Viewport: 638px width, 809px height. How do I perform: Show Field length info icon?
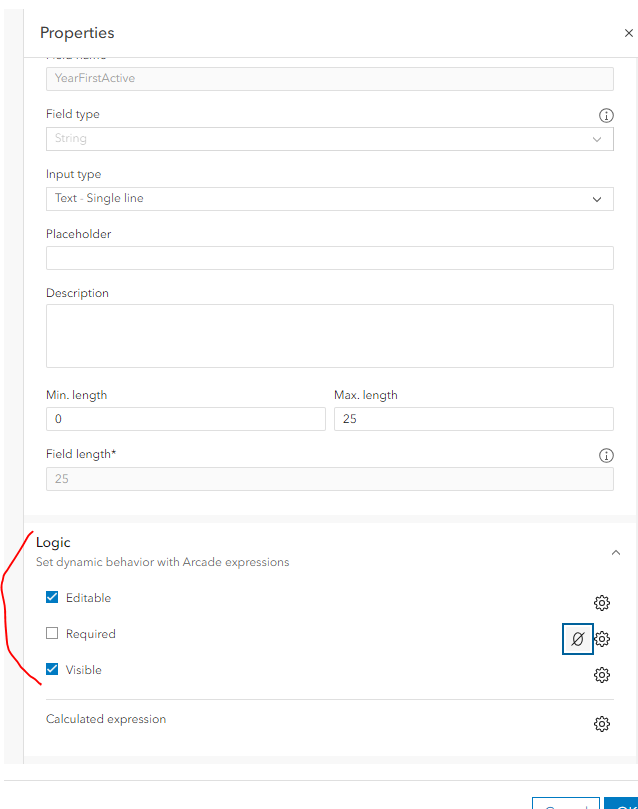click(x=606, y=455)
